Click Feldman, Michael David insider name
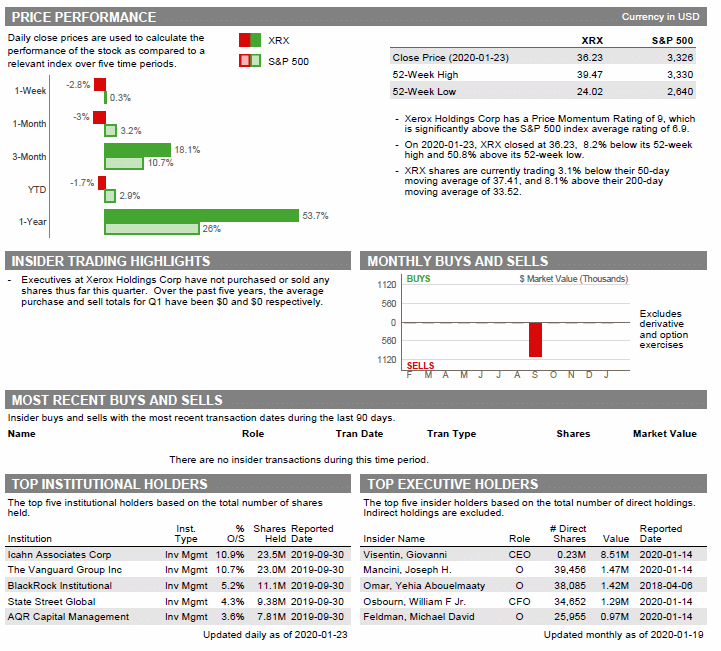Image resolution: width=721 pixels, height=651 pixels. [418, 617]
